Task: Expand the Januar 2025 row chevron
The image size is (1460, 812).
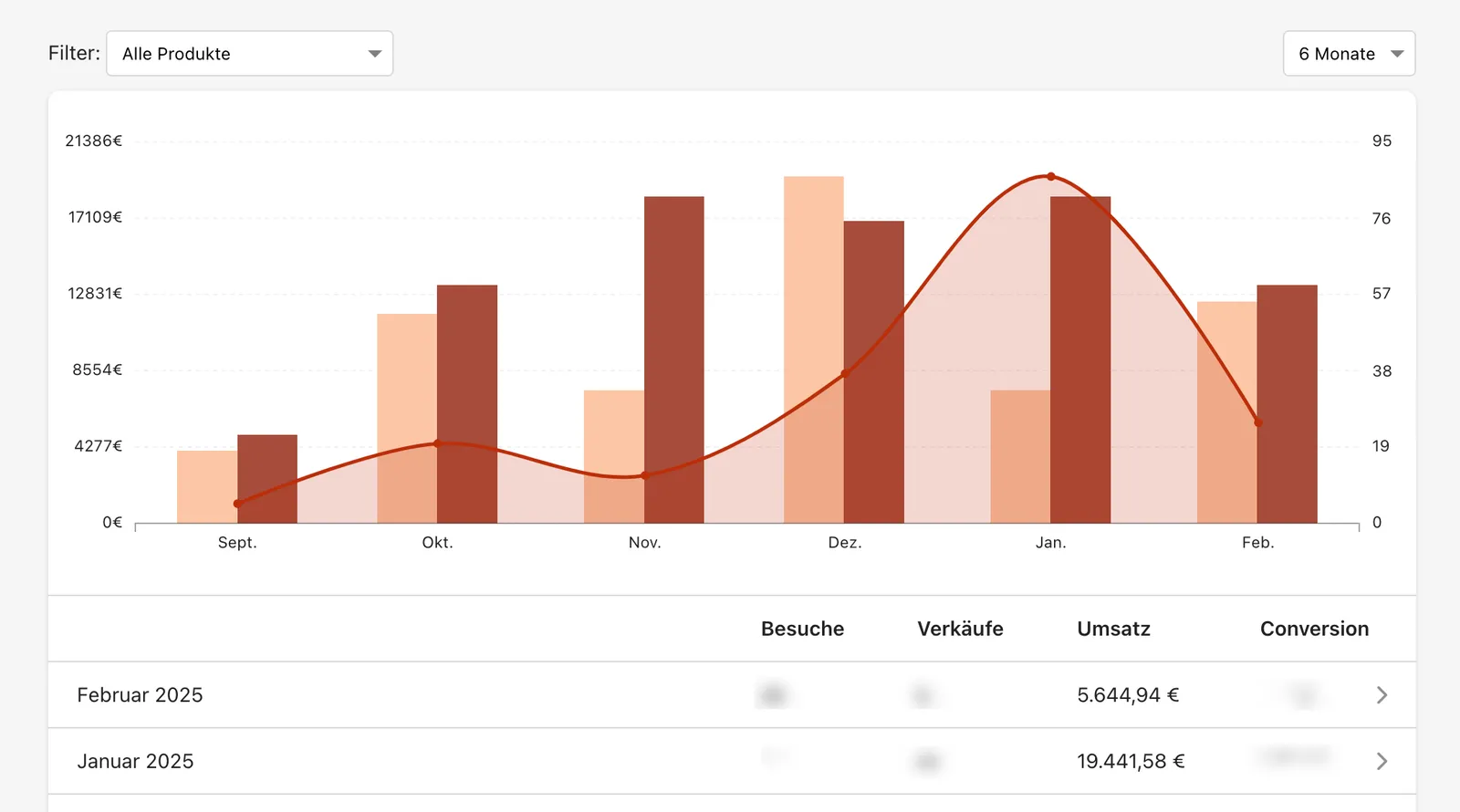Action: (1382, 761)
